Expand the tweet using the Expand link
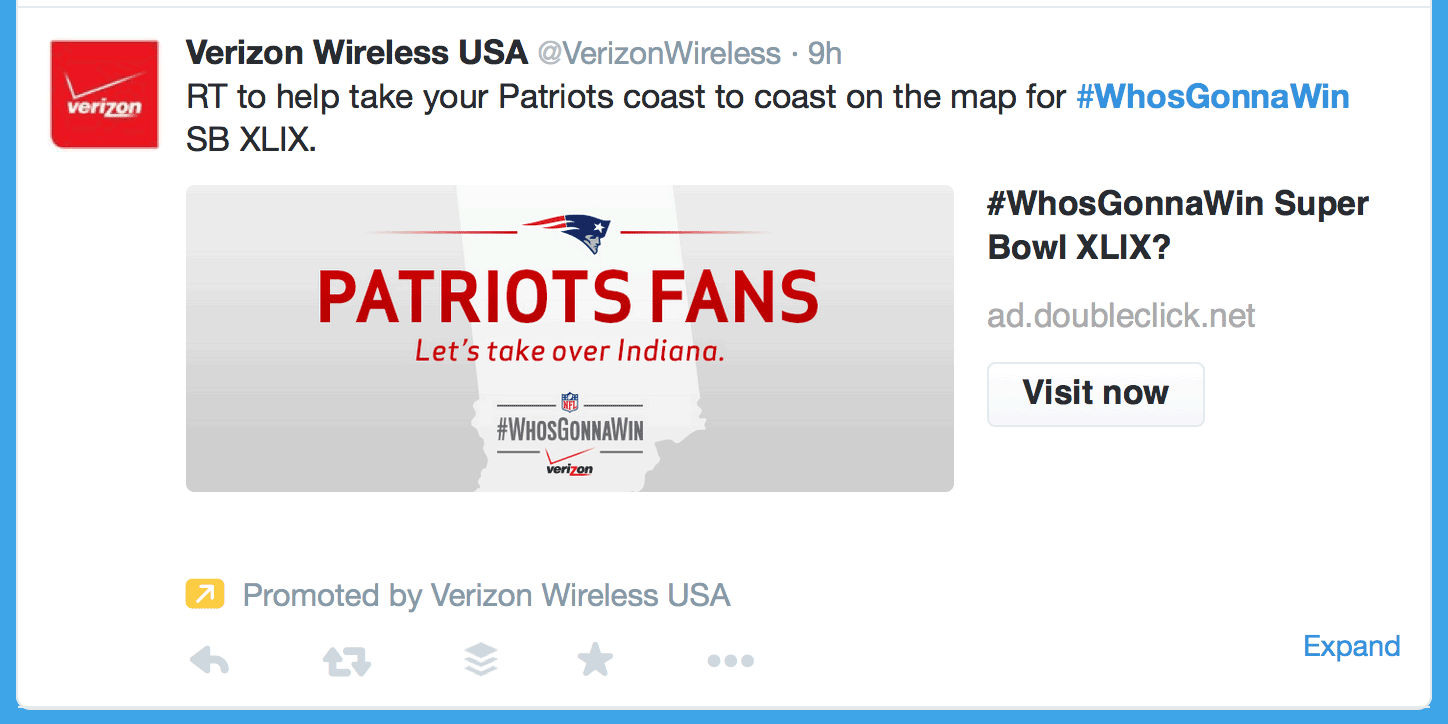Viewport: 1448px width, 724px height. click(x=1351, y=646)
